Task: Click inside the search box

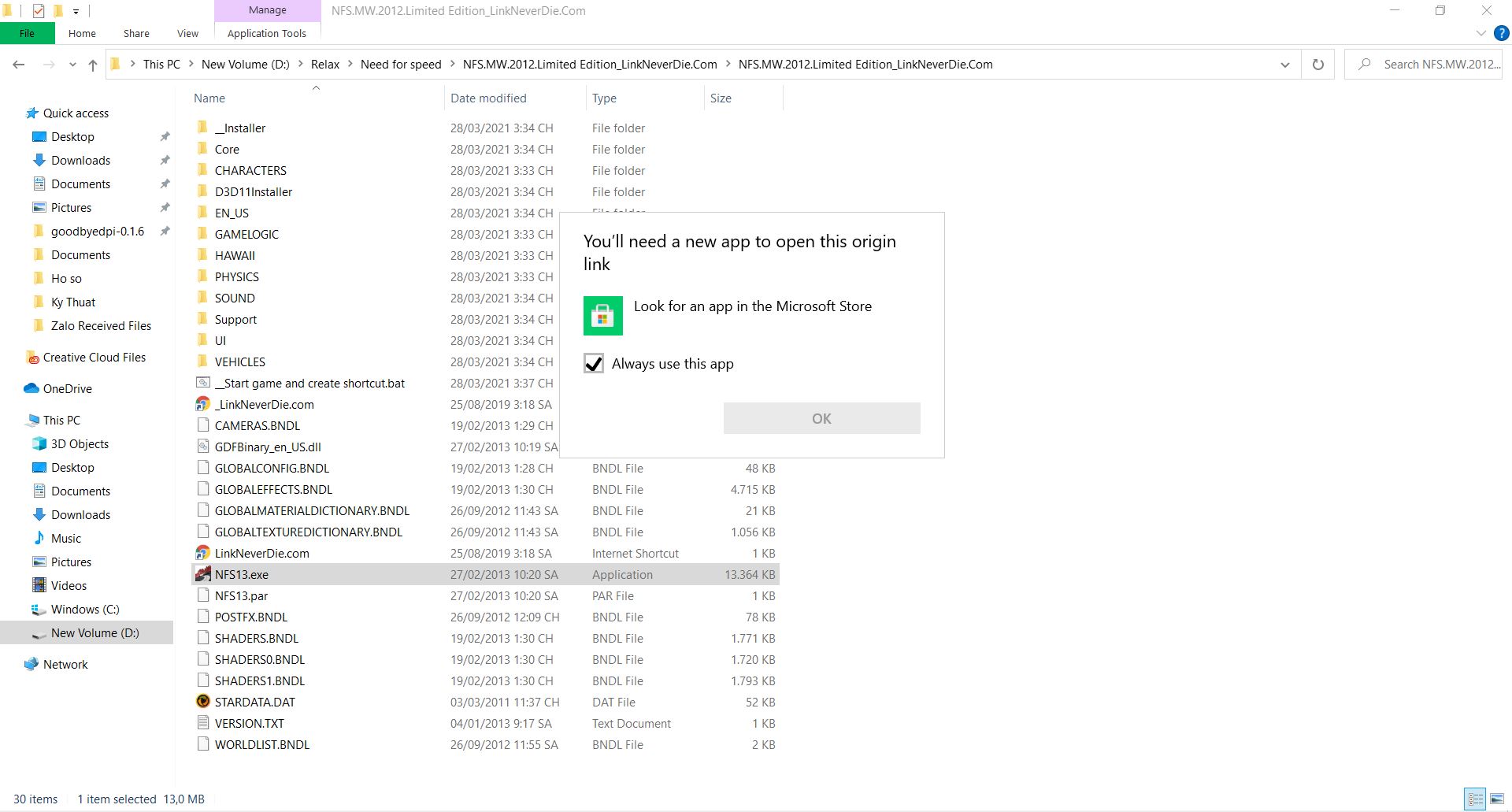Action: tap(1433, 64)
